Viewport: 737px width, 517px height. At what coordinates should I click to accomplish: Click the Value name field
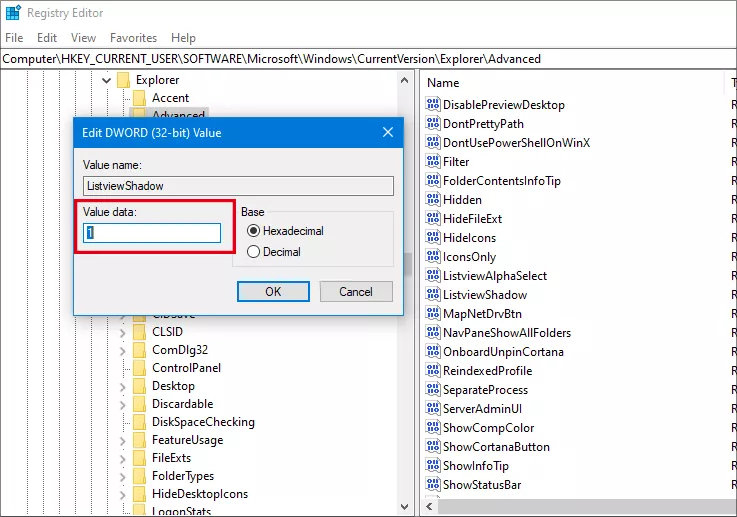pyautogui.click(x=238, y=186)
